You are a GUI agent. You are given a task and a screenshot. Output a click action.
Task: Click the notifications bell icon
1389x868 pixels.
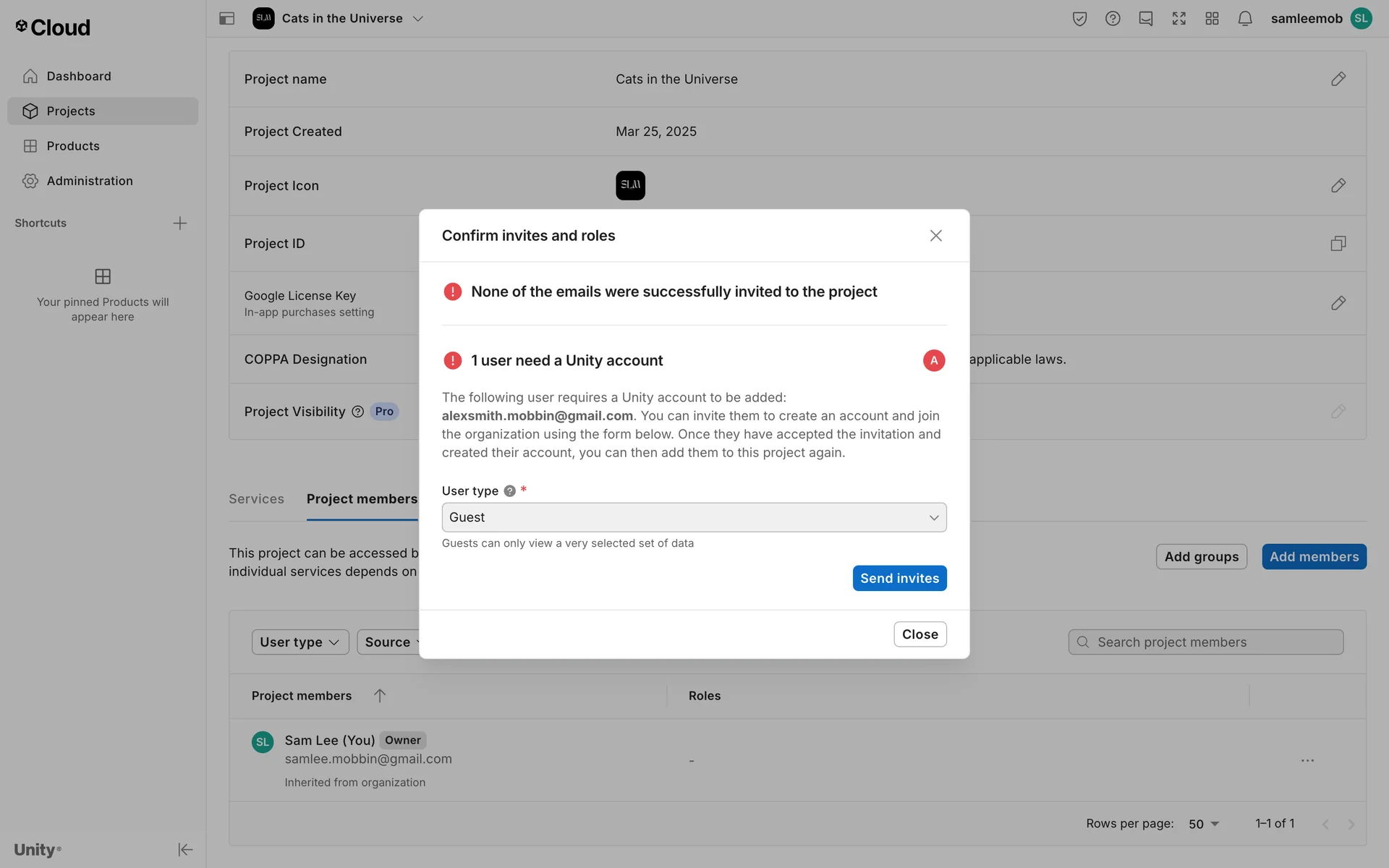[1244, 19]
